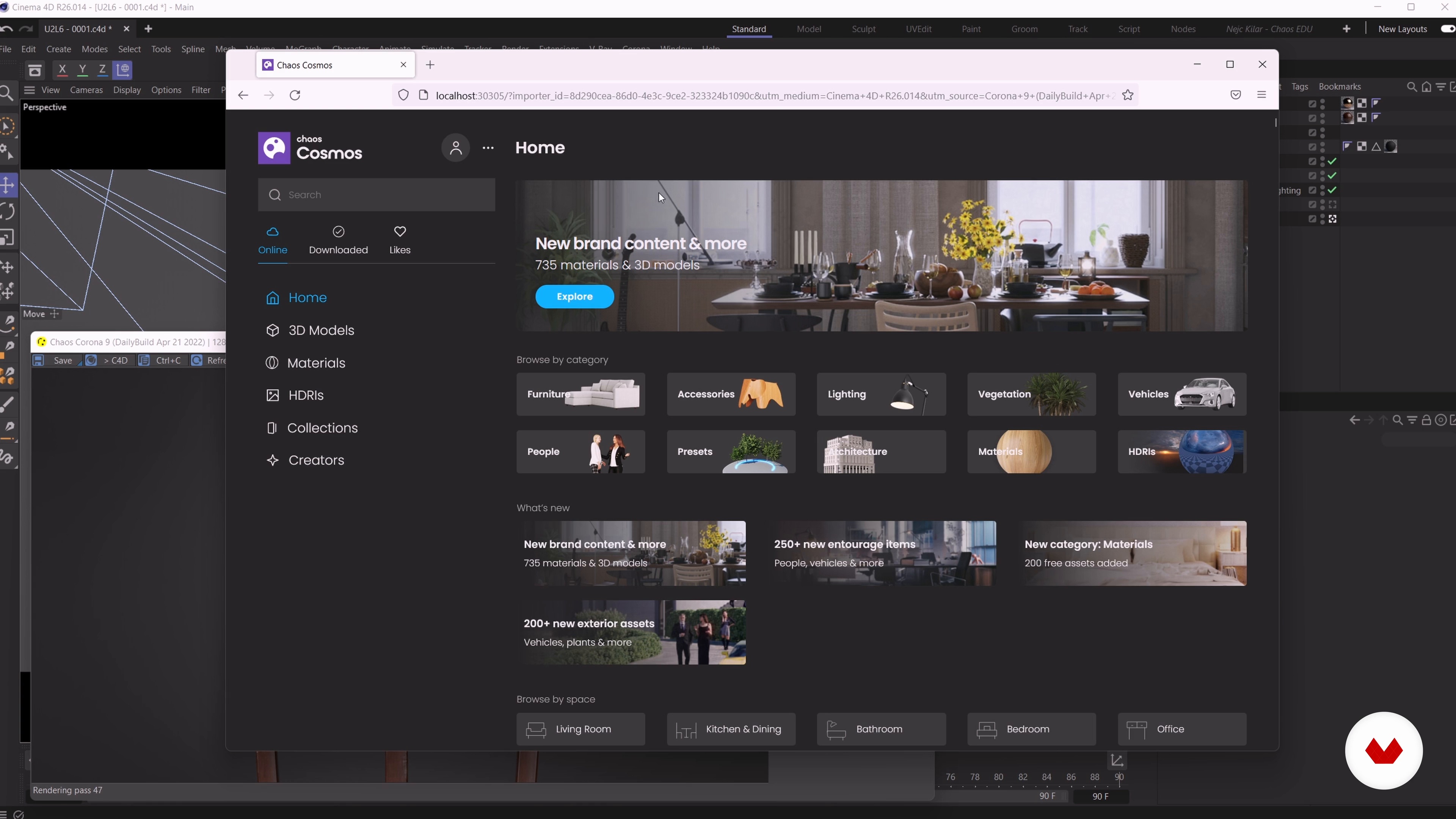The height and width of the screenshot is (819, 1456).
Task: Toggle the Z axis lock
Action: [102, 70]
